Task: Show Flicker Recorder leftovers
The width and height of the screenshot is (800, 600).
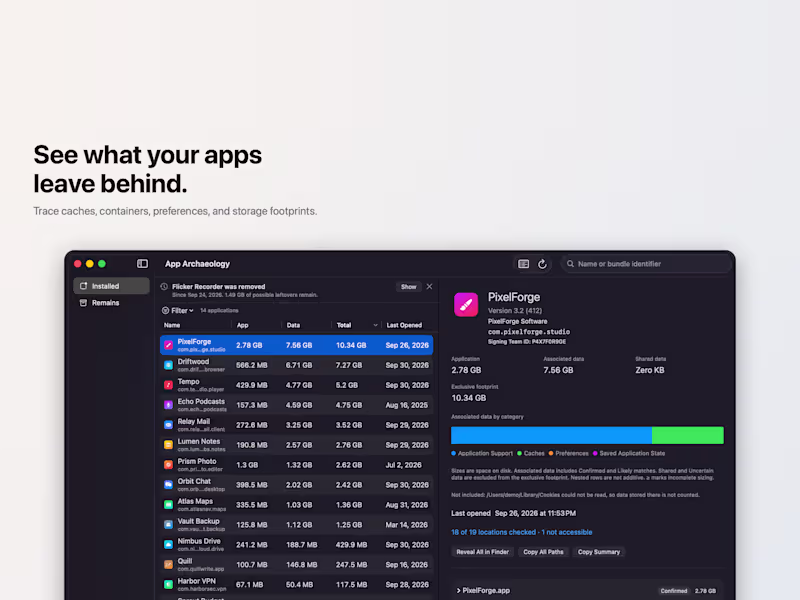Action: click(409, 287)
